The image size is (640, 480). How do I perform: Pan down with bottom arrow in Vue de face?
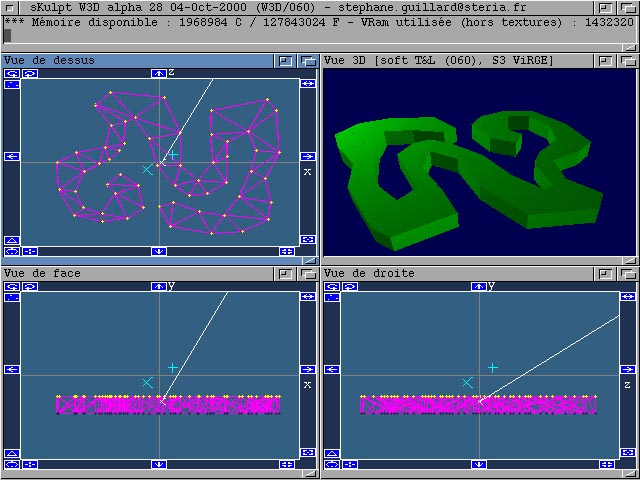(x=159, y=464)
